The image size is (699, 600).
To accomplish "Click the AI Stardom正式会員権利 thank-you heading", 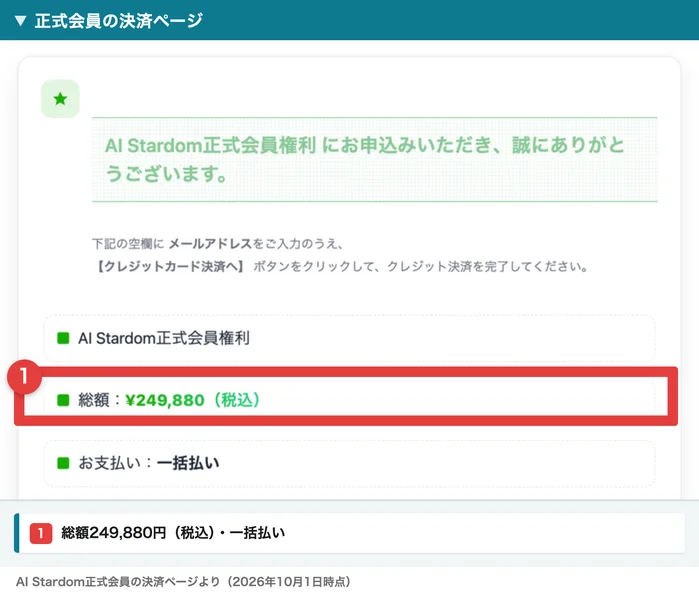I will point(364,159).
